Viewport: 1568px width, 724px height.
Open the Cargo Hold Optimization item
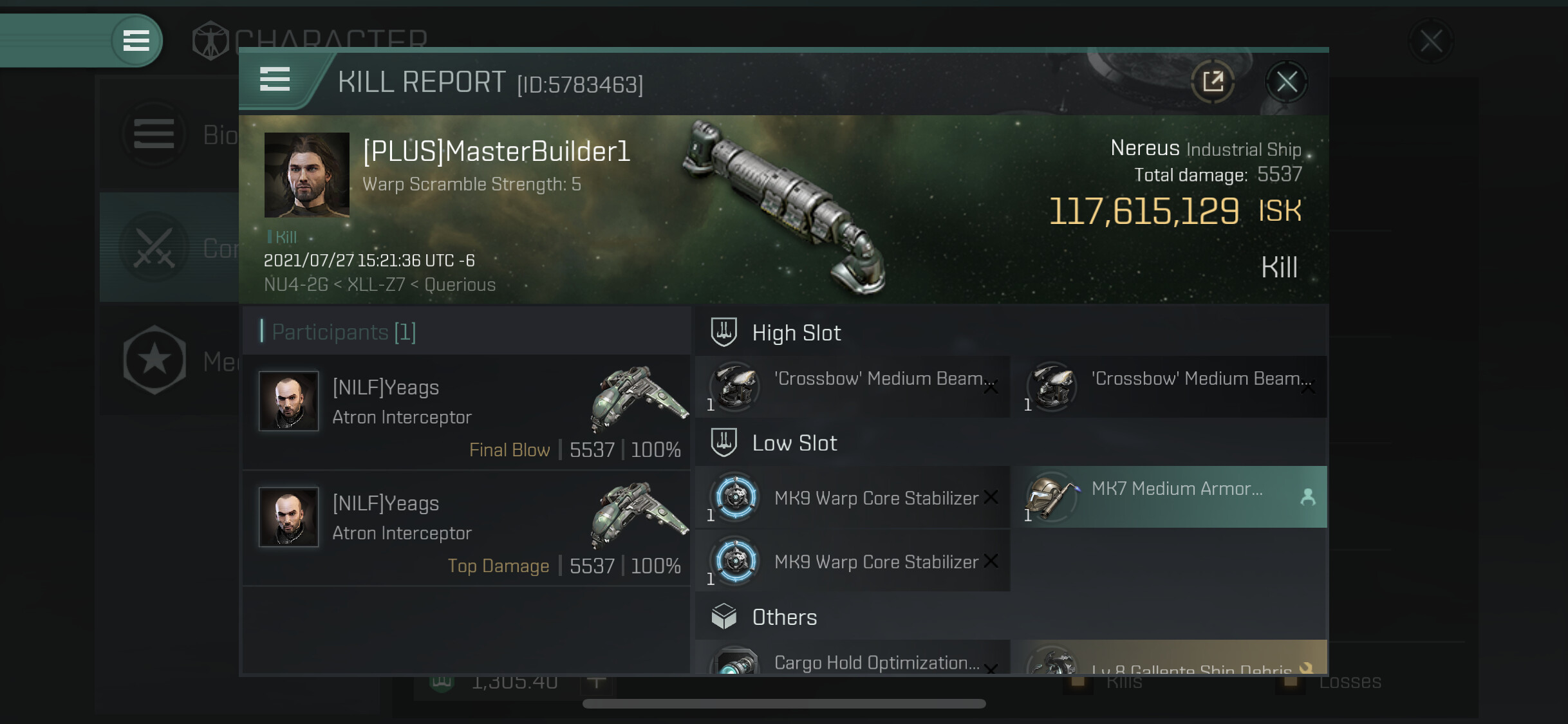853,658
